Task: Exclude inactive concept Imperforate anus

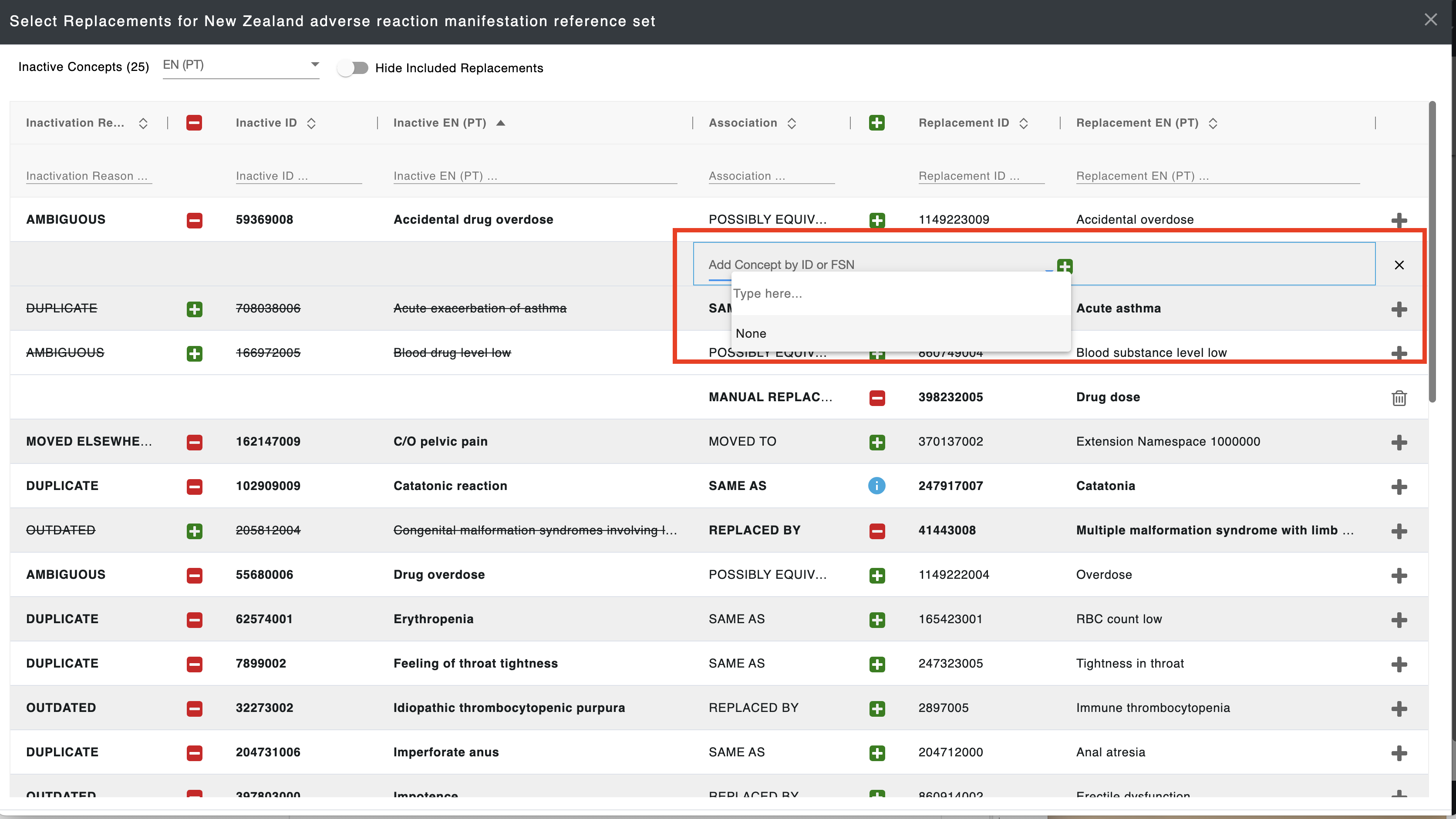Action: 195,753
